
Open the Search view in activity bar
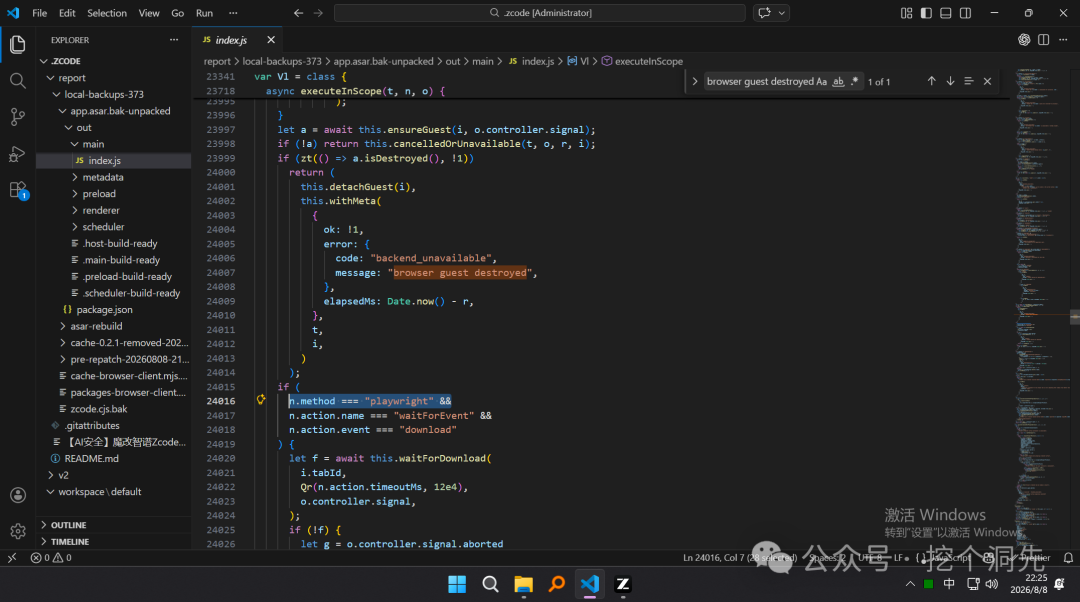click(x=18, y=81)
